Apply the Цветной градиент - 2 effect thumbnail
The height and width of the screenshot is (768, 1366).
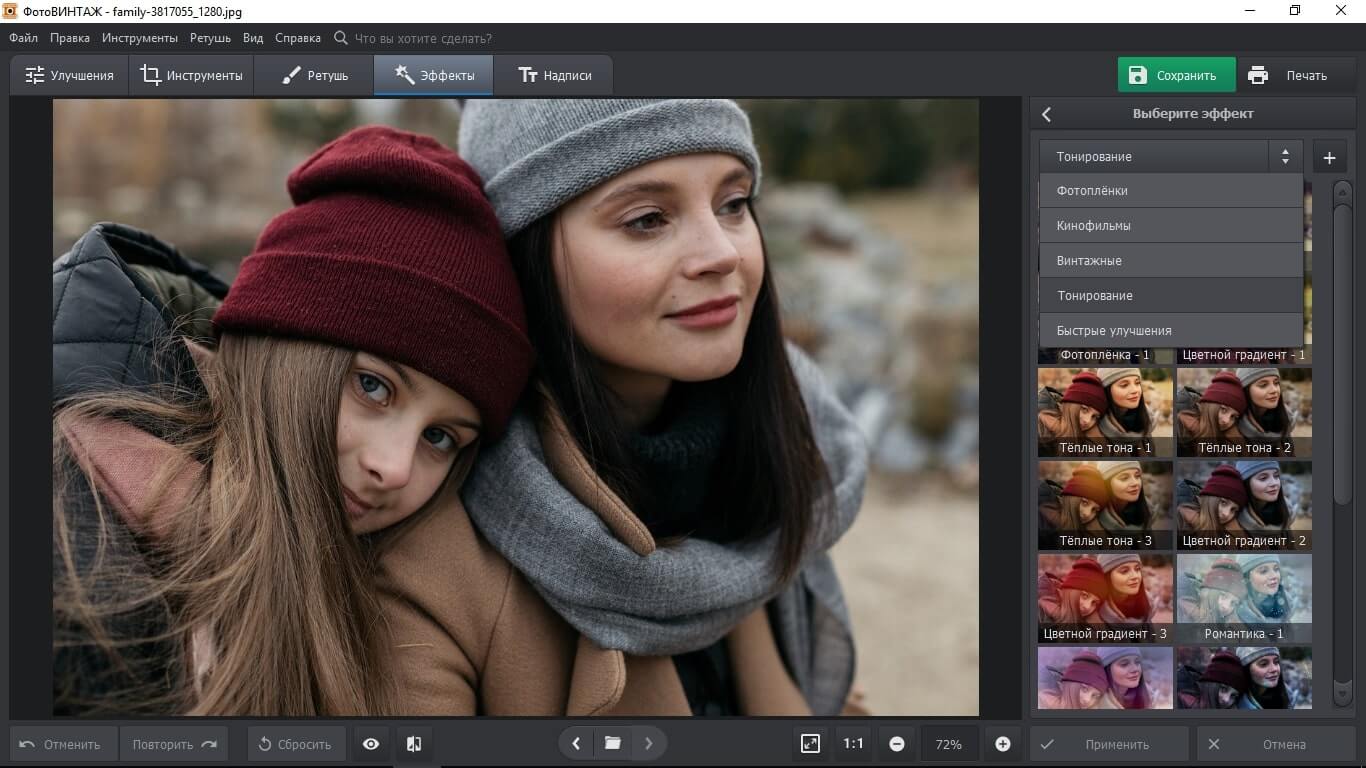(1244, 505)
